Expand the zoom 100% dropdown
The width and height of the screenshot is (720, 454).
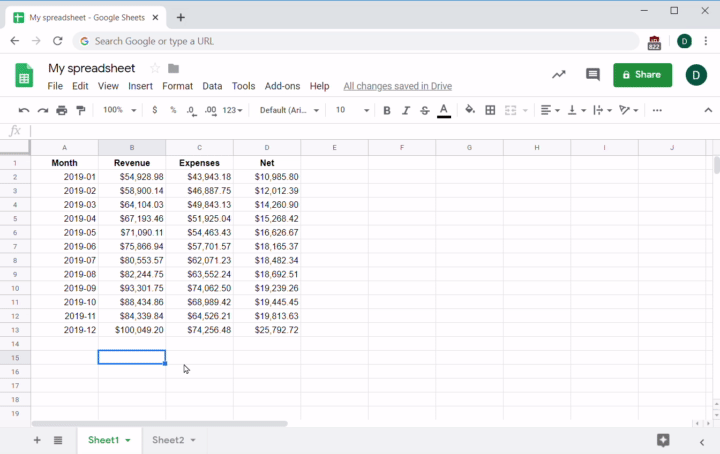119,110
